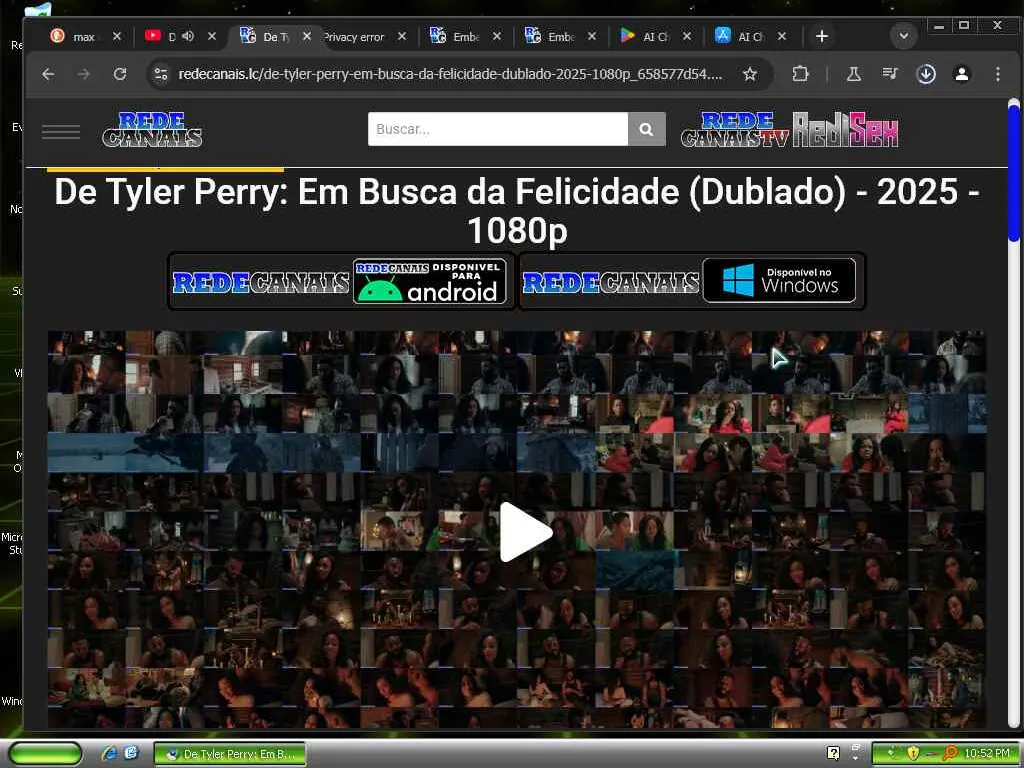
Task: Open the extensions puzzle icon
Action: (x=800, y=74)
